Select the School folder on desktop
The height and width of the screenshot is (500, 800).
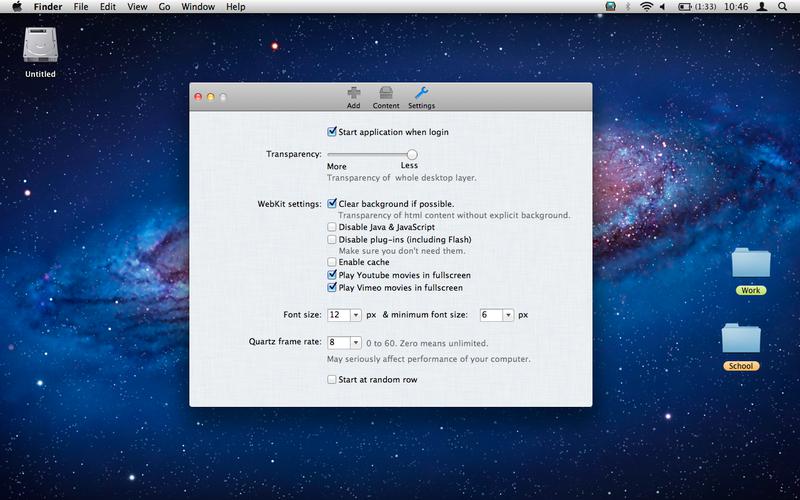(741, 338)
